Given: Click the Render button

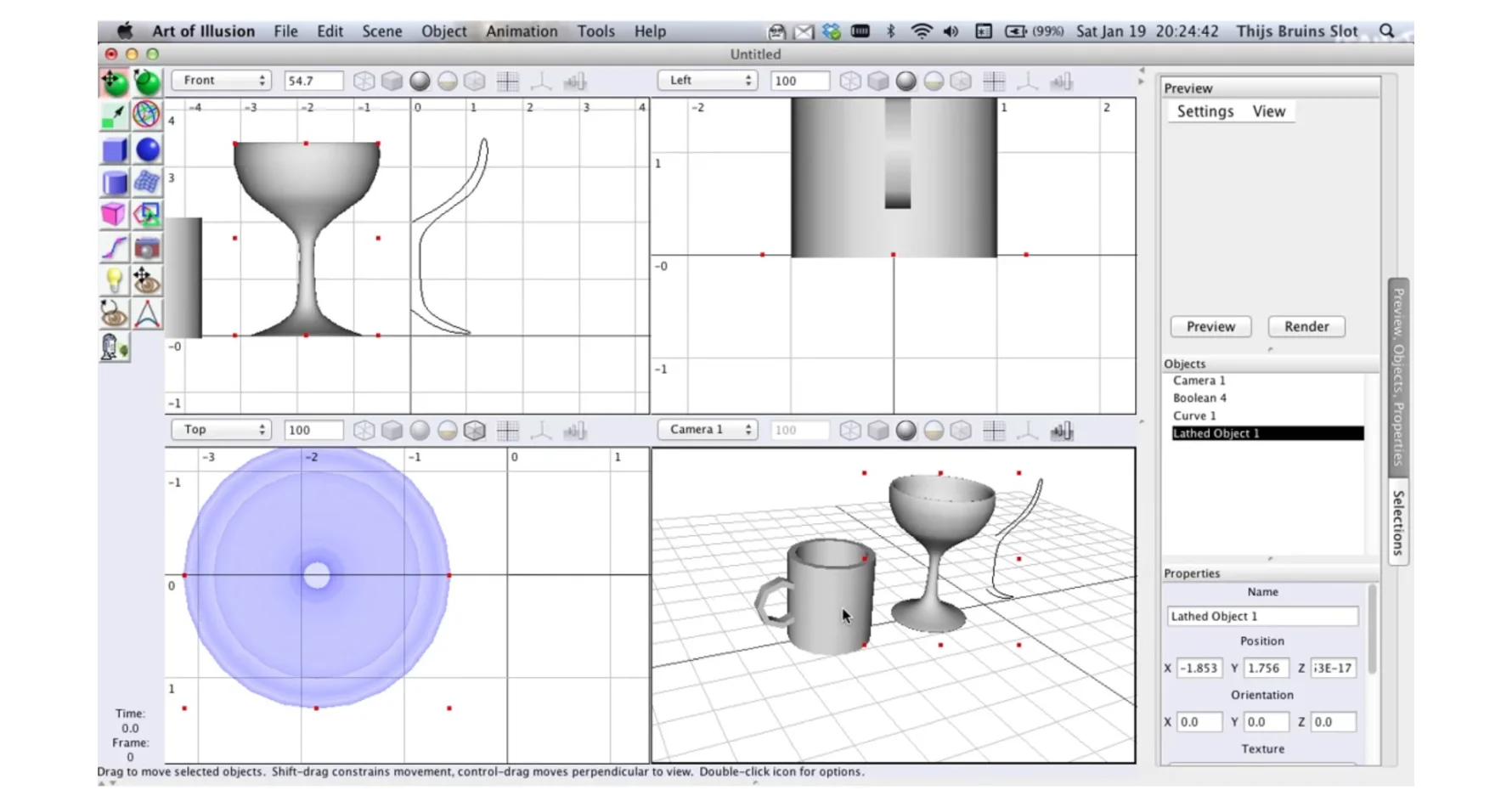Looking at the screenshot, I should click(1306, 327).
